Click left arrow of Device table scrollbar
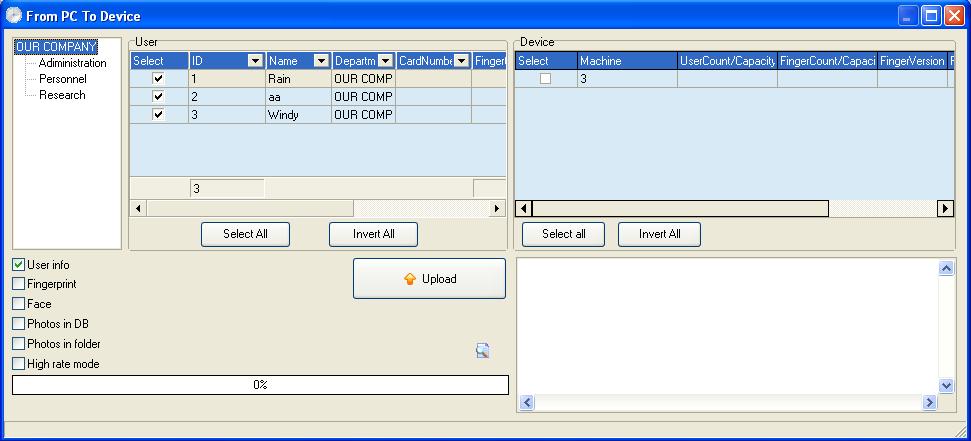The image size is (971, 441). tap(524, 209)
